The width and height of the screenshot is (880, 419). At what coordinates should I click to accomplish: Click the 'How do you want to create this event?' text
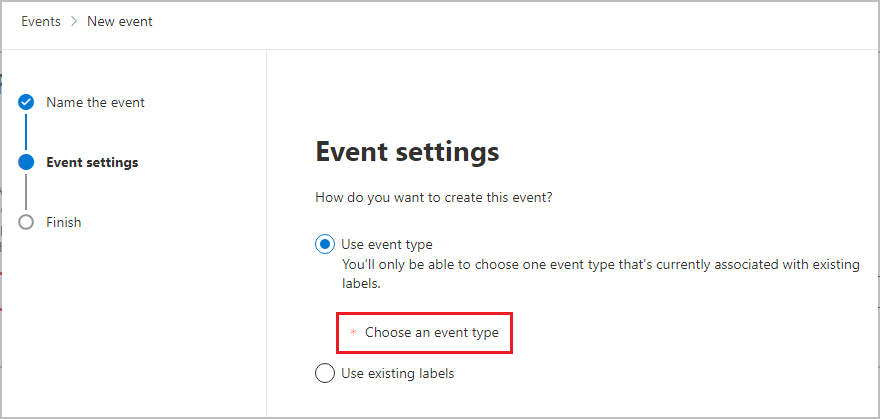pos(434,197)
